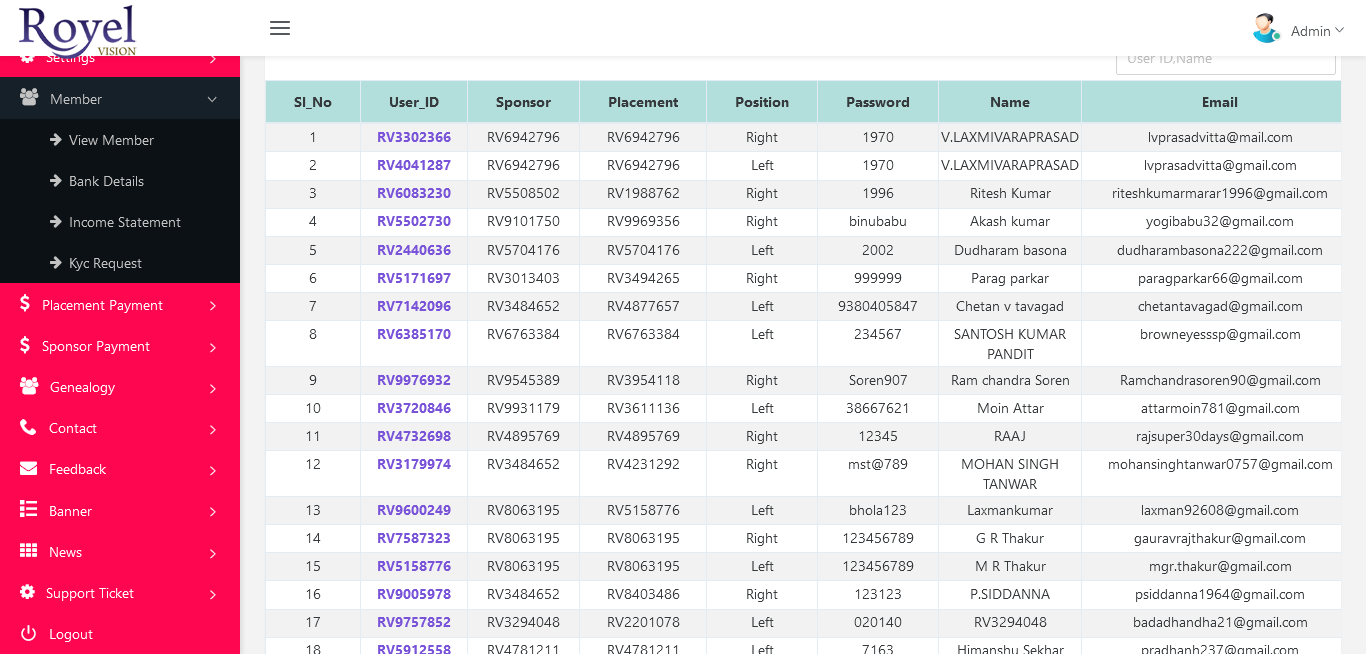Expand the Placement Payment chevron
Image resolution: width=1366 pixels, height=654 pixels.
click(x=213, y=306)
